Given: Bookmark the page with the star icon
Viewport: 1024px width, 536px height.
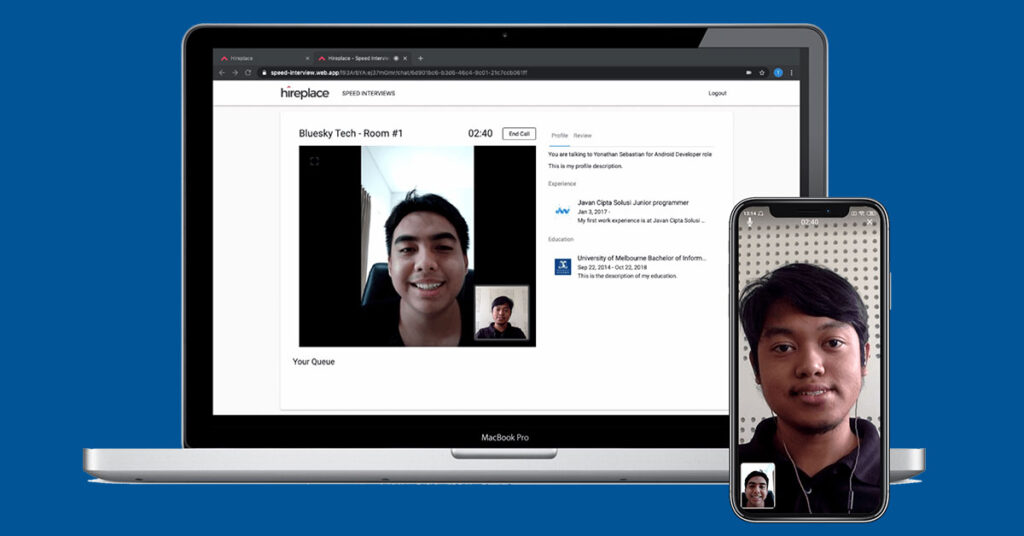Looking at the screenshot, I should pos(763,73).
